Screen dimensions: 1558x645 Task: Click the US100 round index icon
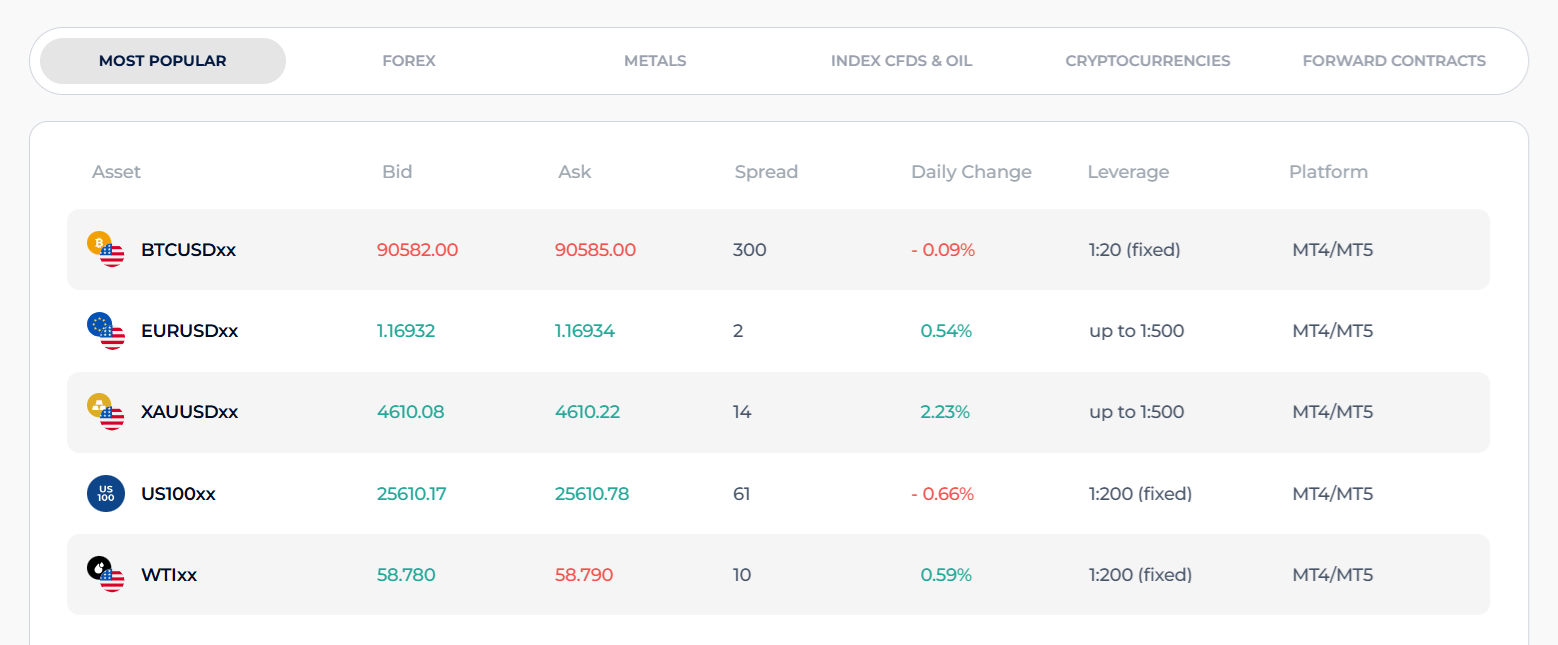tap(106, 494)
